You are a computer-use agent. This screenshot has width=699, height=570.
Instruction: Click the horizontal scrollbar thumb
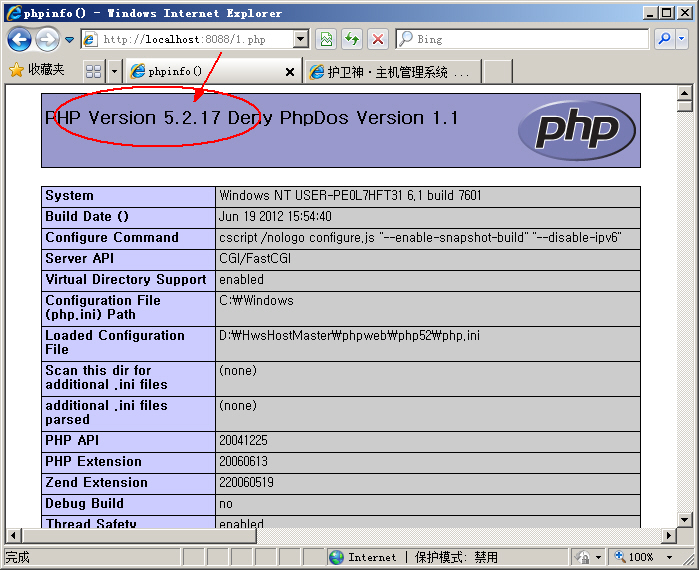139,535
